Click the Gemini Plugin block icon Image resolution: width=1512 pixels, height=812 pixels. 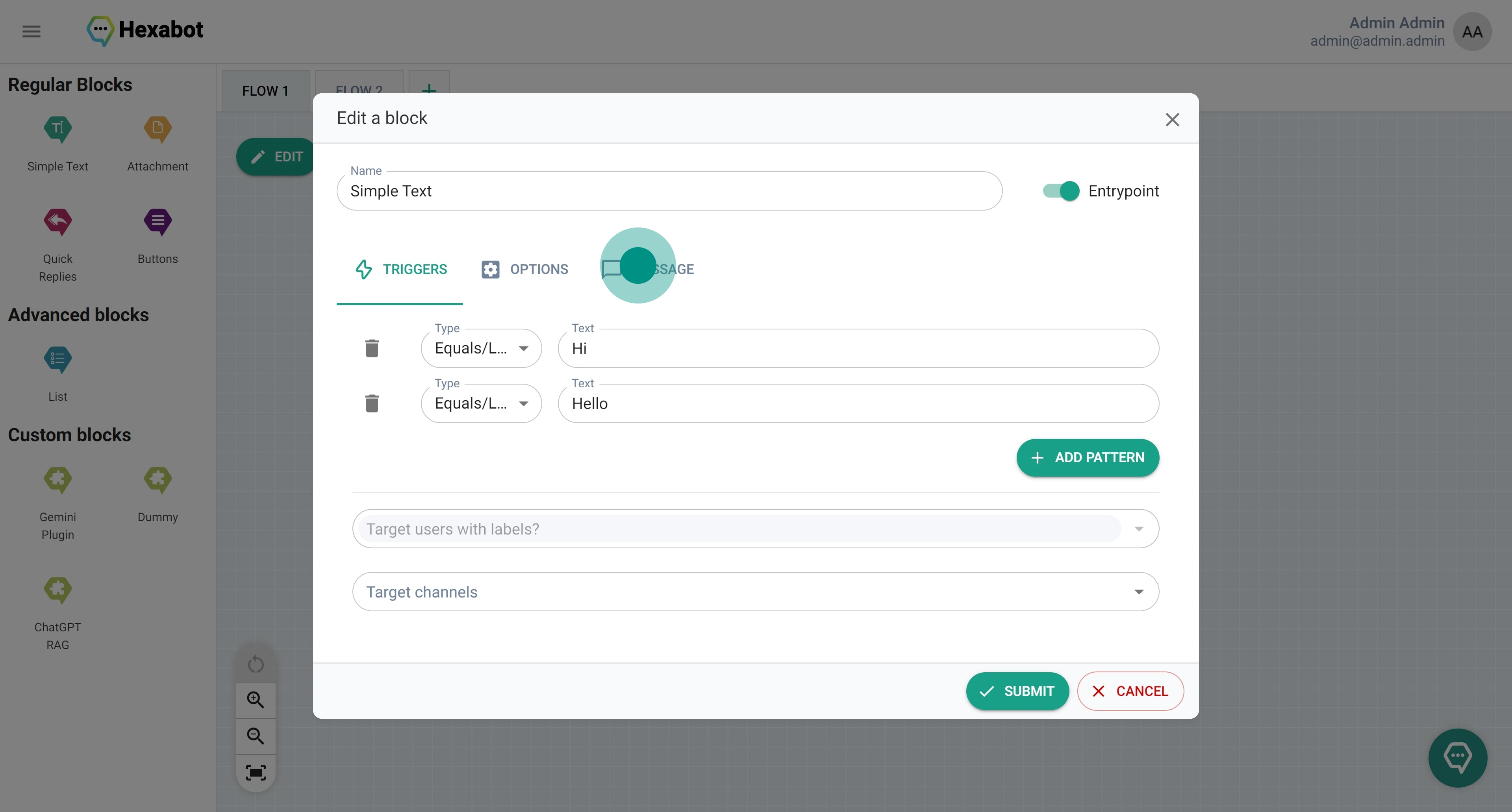coord(57,480)
